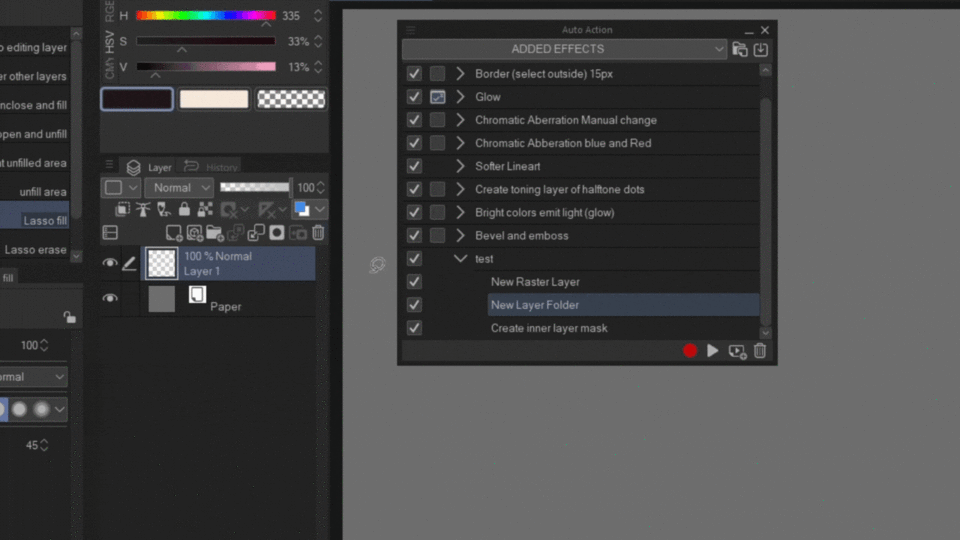Open the ADDED EFFECTS action set dropdown
Viewport: 960px width, 540px height.
(564, 49)
